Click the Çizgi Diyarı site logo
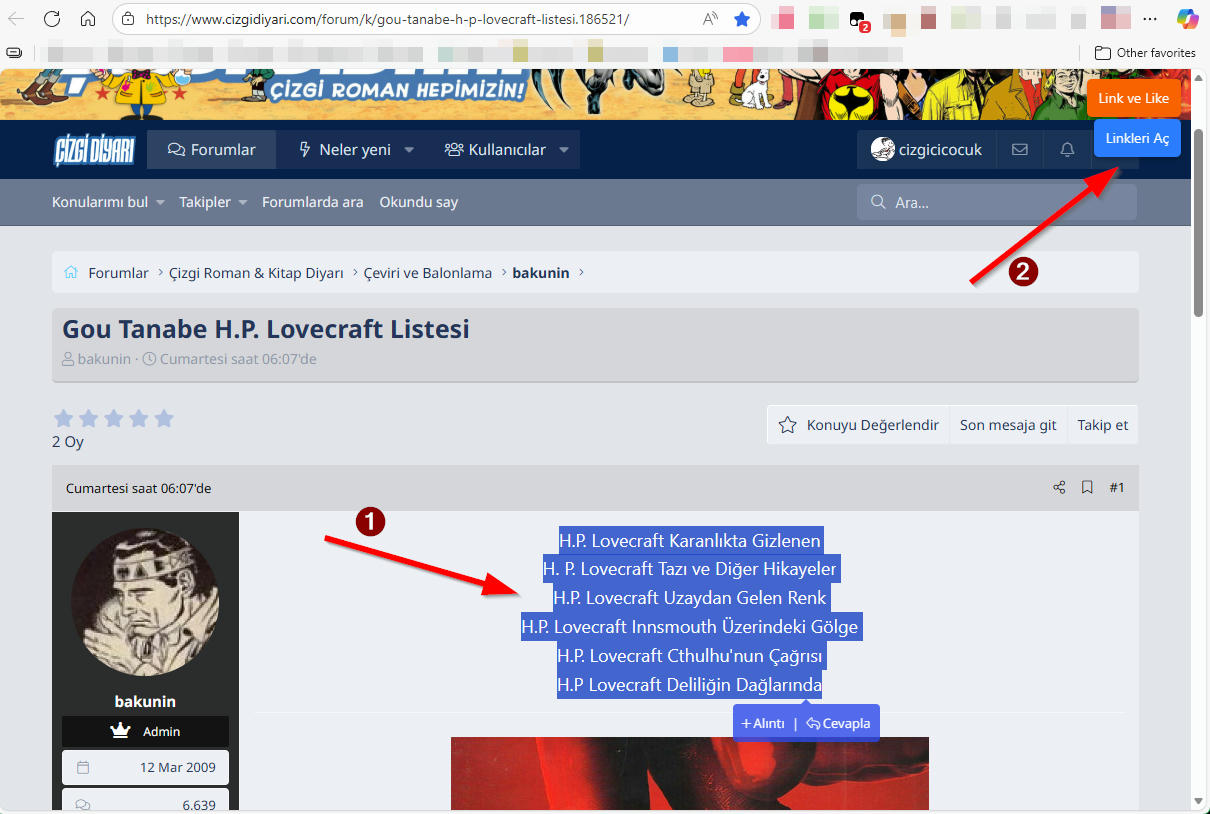 pos(94,150)
